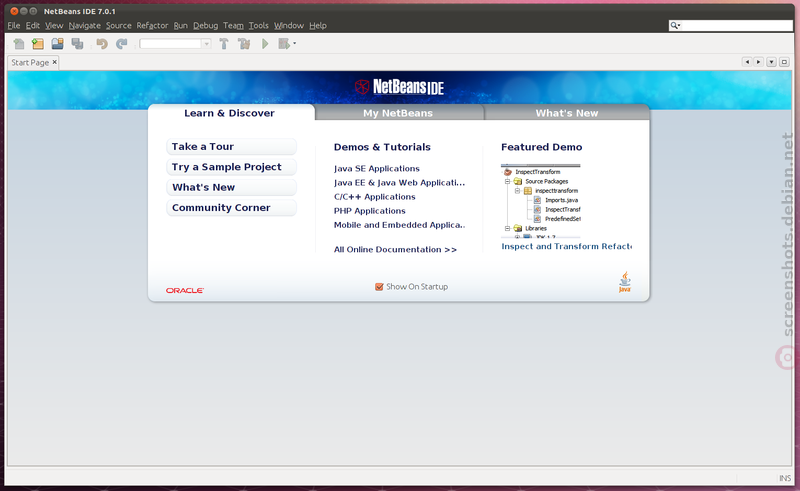Open the Debug Project dropdown arrow
Viewport: 800px width, 491px height.
pyautogui.click(x=294, y=44)
